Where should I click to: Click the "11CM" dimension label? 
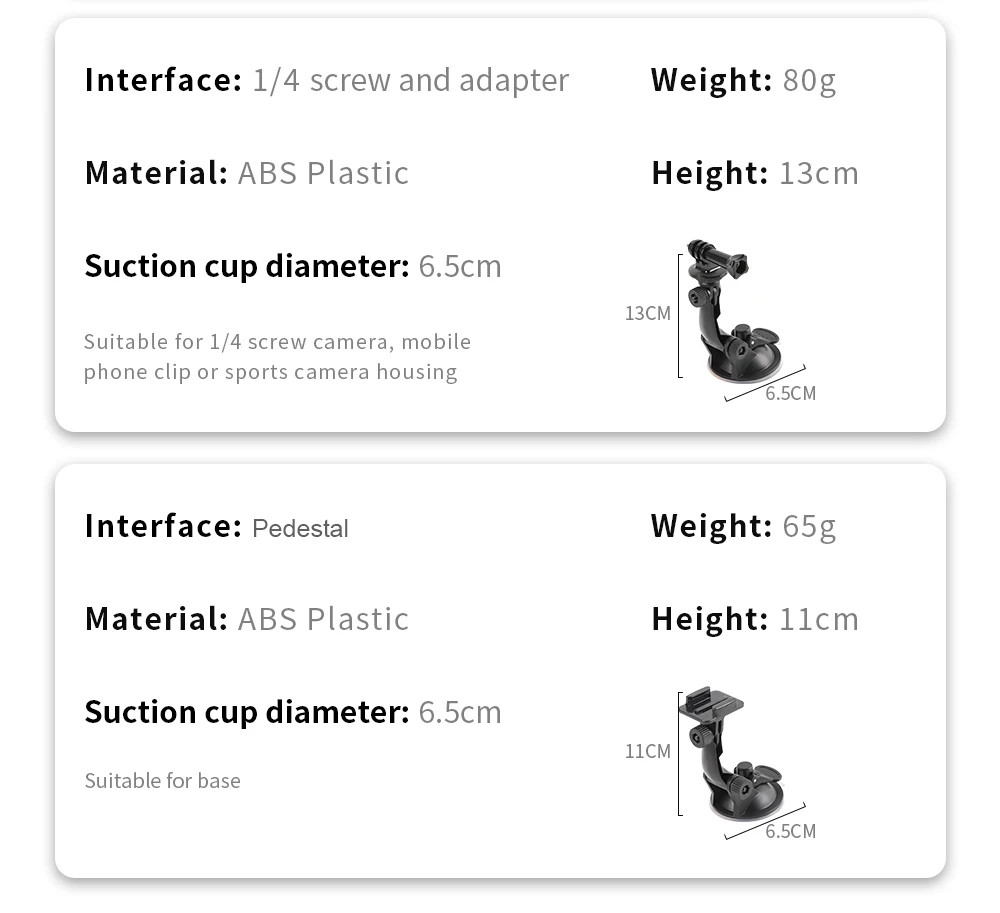coord(648,751)
